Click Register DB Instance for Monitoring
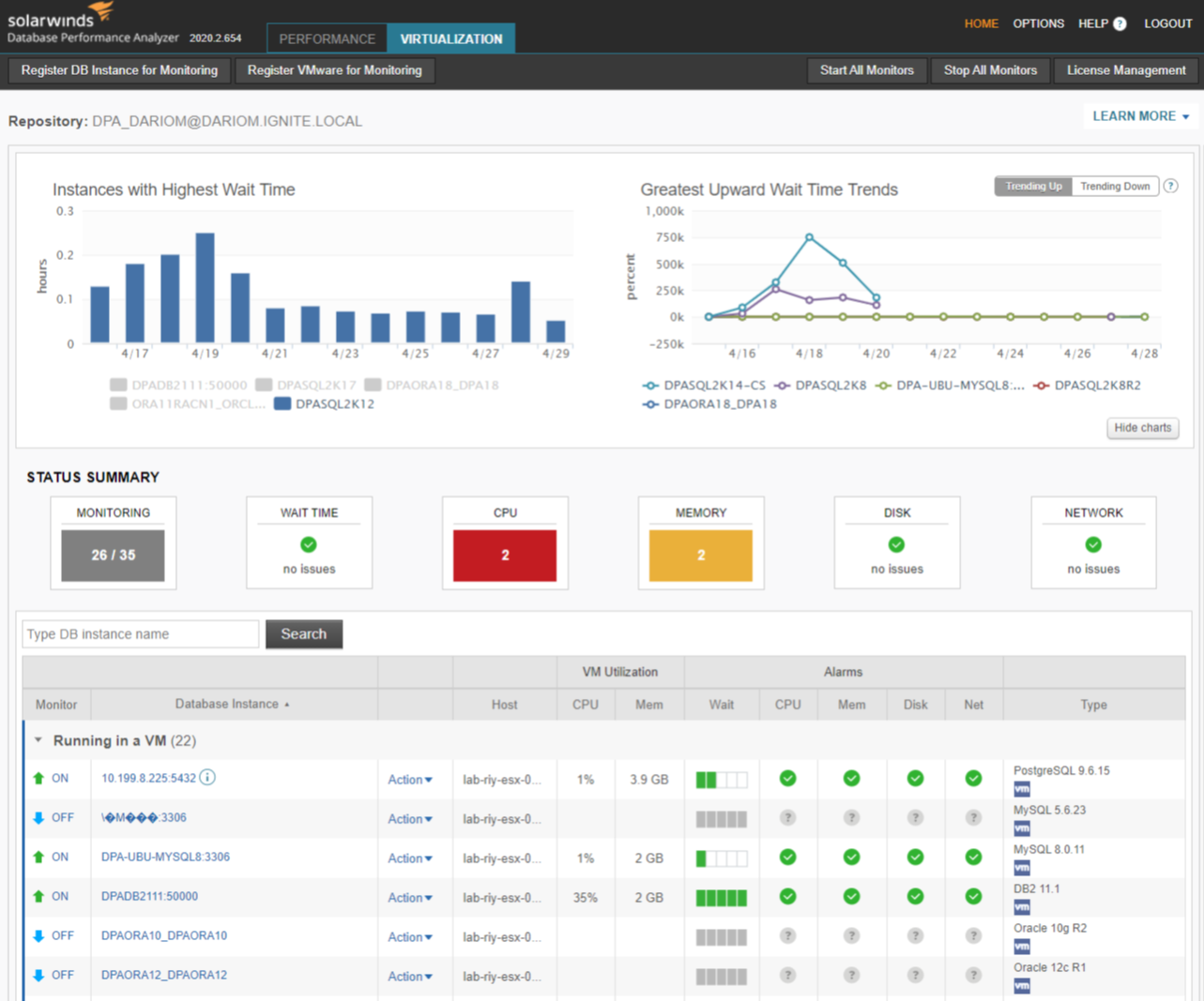Image resolution: width=1204 pixels, height=1001 pixels. click(119, 70)
